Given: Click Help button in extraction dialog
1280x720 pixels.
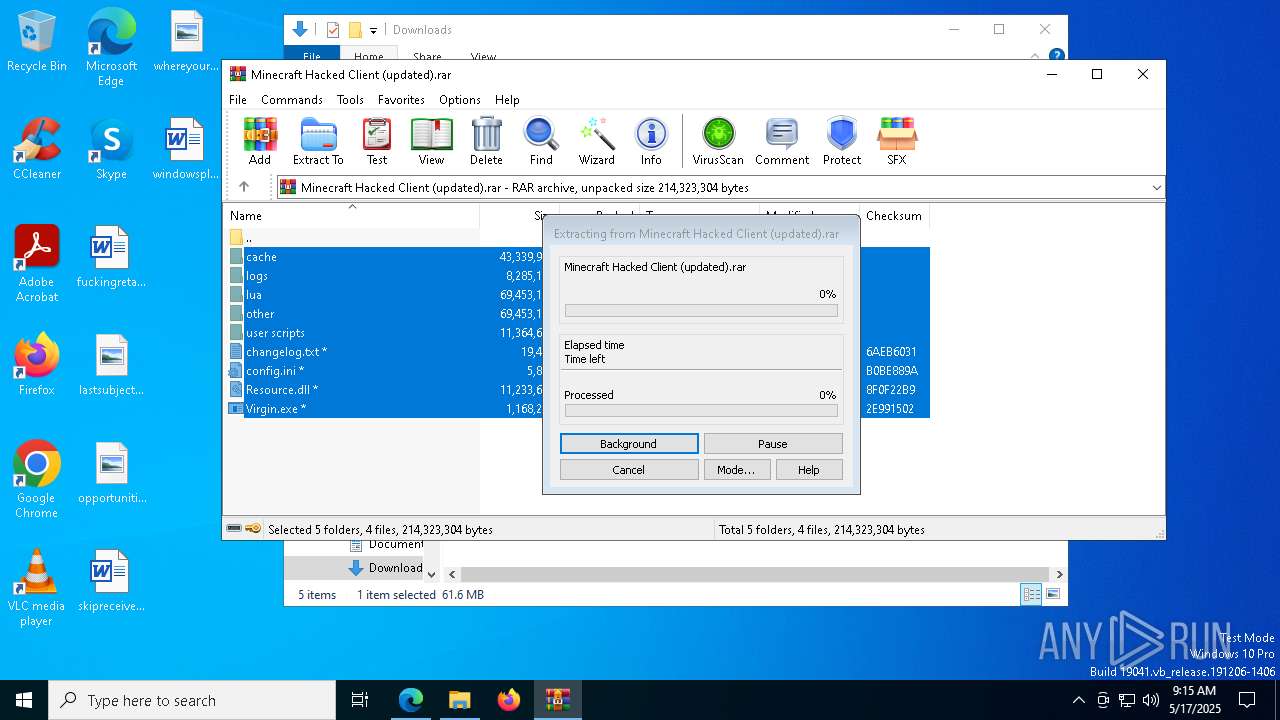Looking at the screenshot, I should 809,470.
